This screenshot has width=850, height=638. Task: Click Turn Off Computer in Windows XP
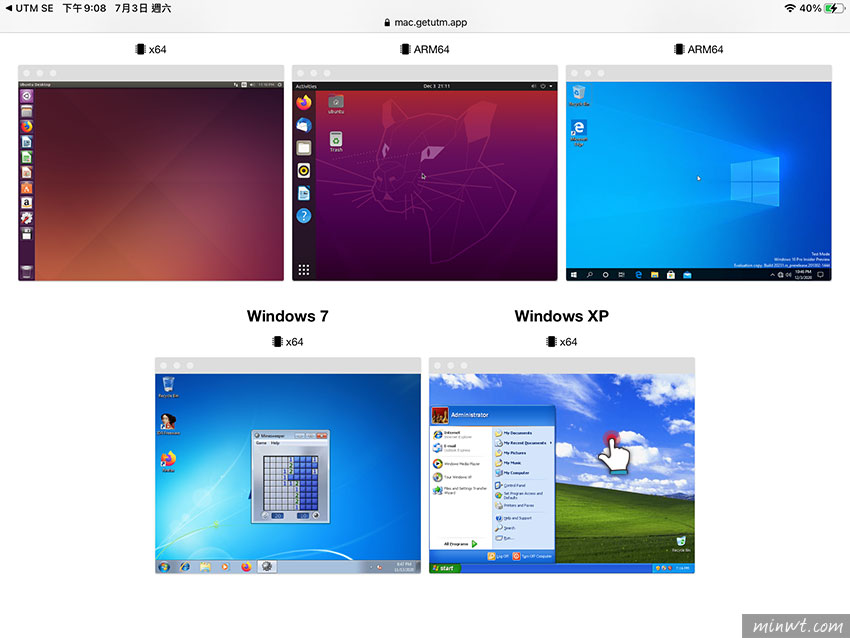tap(533, 556)
